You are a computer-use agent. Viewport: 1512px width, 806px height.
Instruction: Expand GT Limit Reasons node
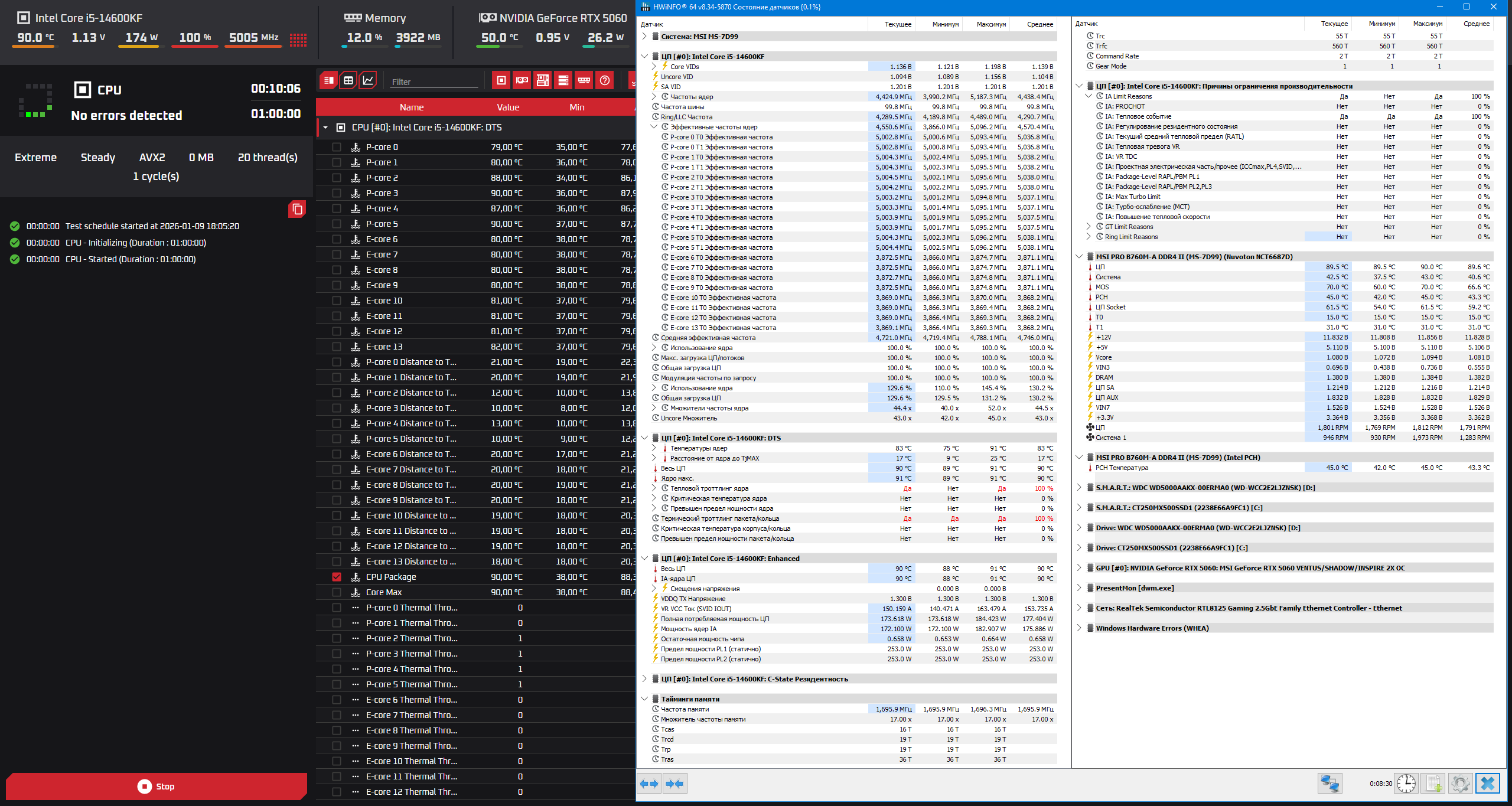pos(1089,227)
